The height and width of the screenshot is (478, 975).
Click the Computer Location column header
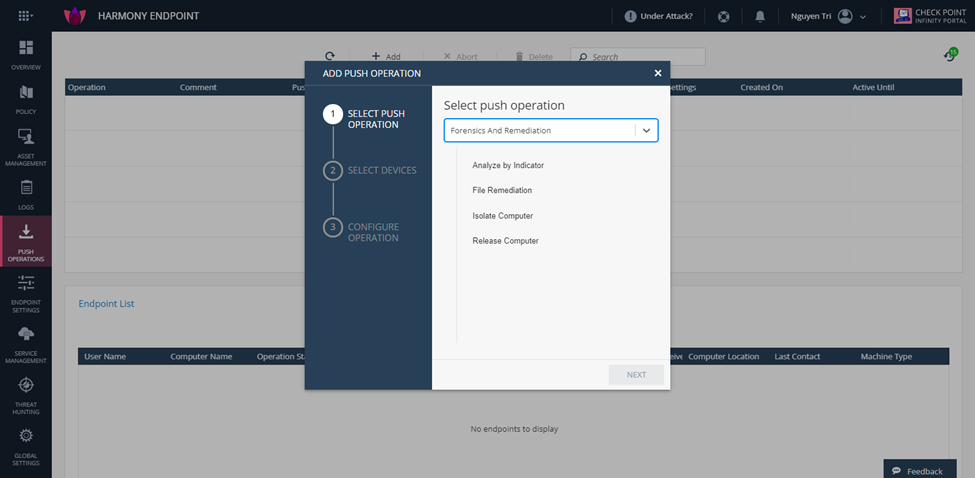(x=724, y=357)
